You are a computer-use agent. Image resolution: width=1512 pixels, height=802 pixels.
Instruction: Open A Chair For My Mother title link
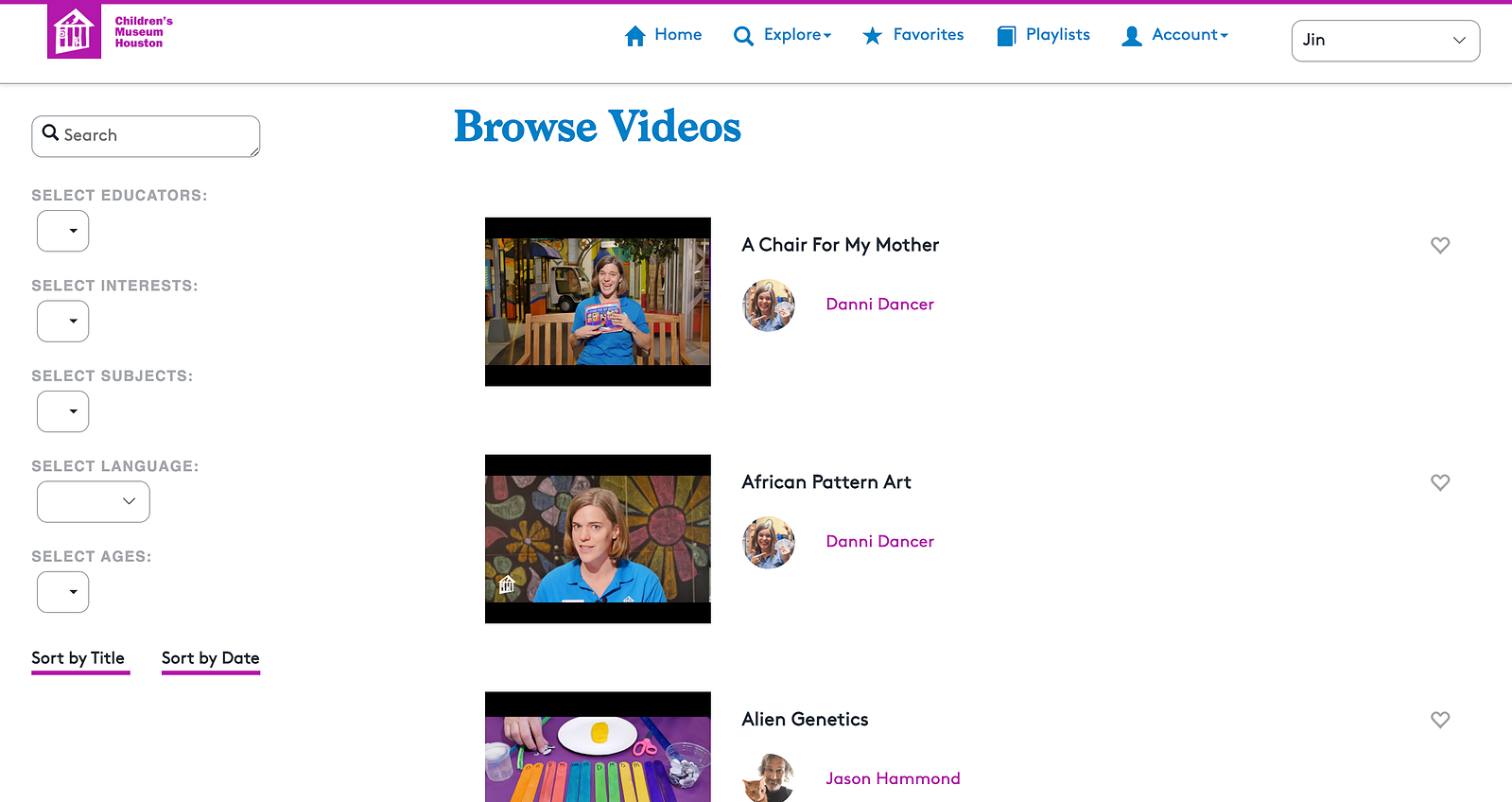click(841, 245)
